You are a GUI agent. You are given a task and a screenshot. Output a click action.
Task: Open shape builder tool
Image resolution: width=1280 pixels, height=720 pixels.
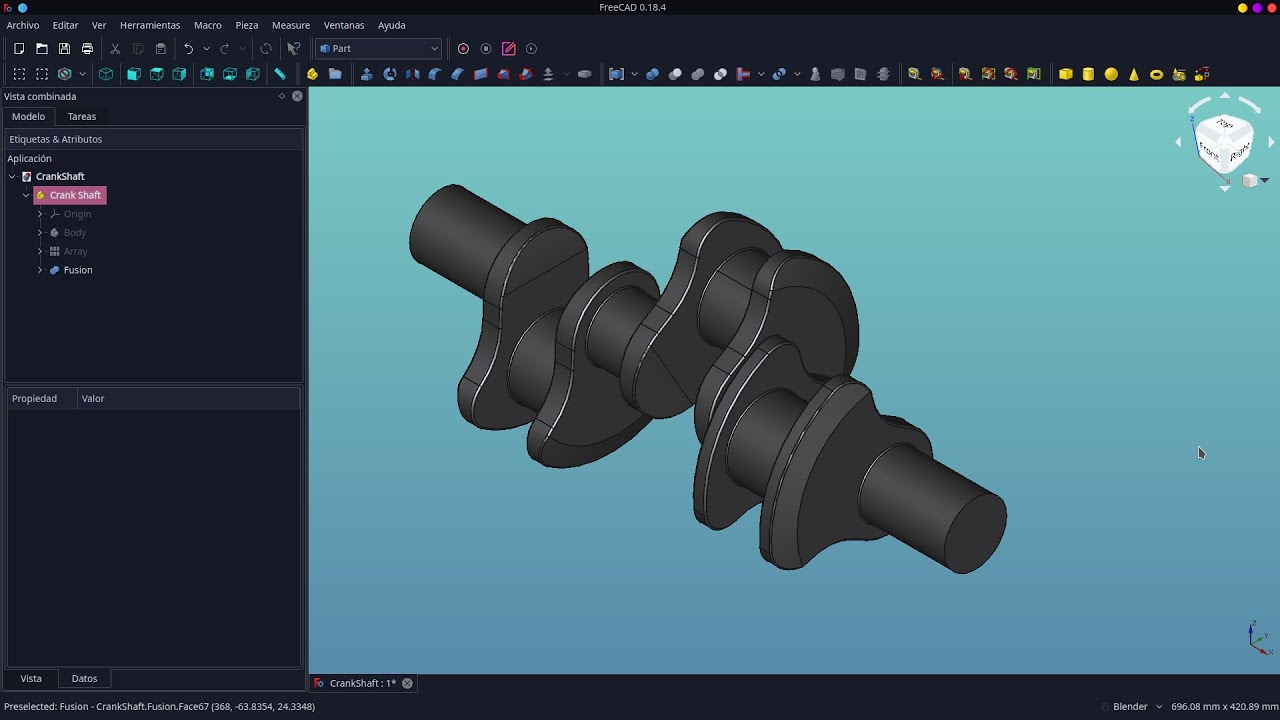point(1202,74)
